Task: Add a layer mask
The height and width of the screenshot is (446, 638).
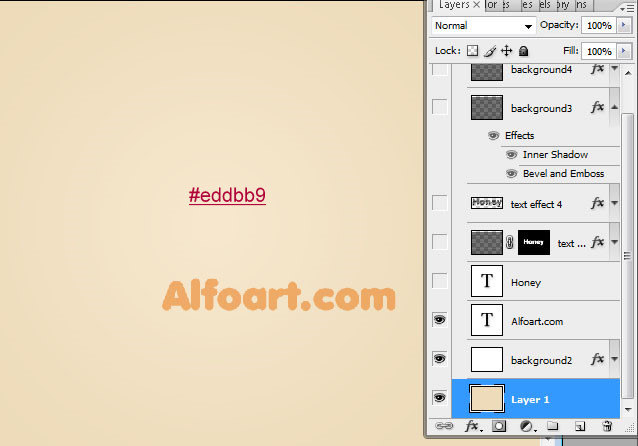Action: point(499,427)
